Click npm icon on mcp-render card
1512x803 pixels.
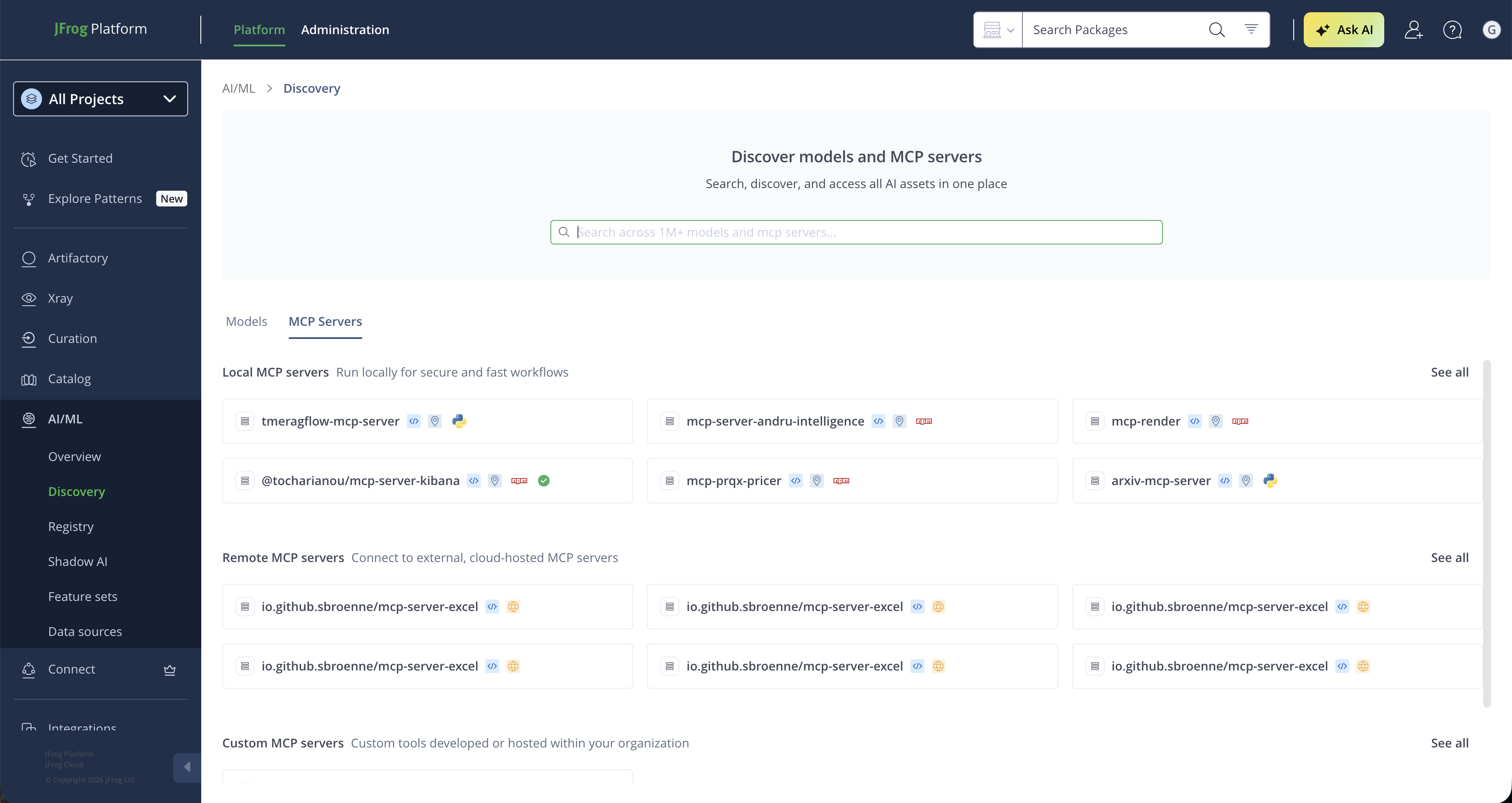[1239, 422]
